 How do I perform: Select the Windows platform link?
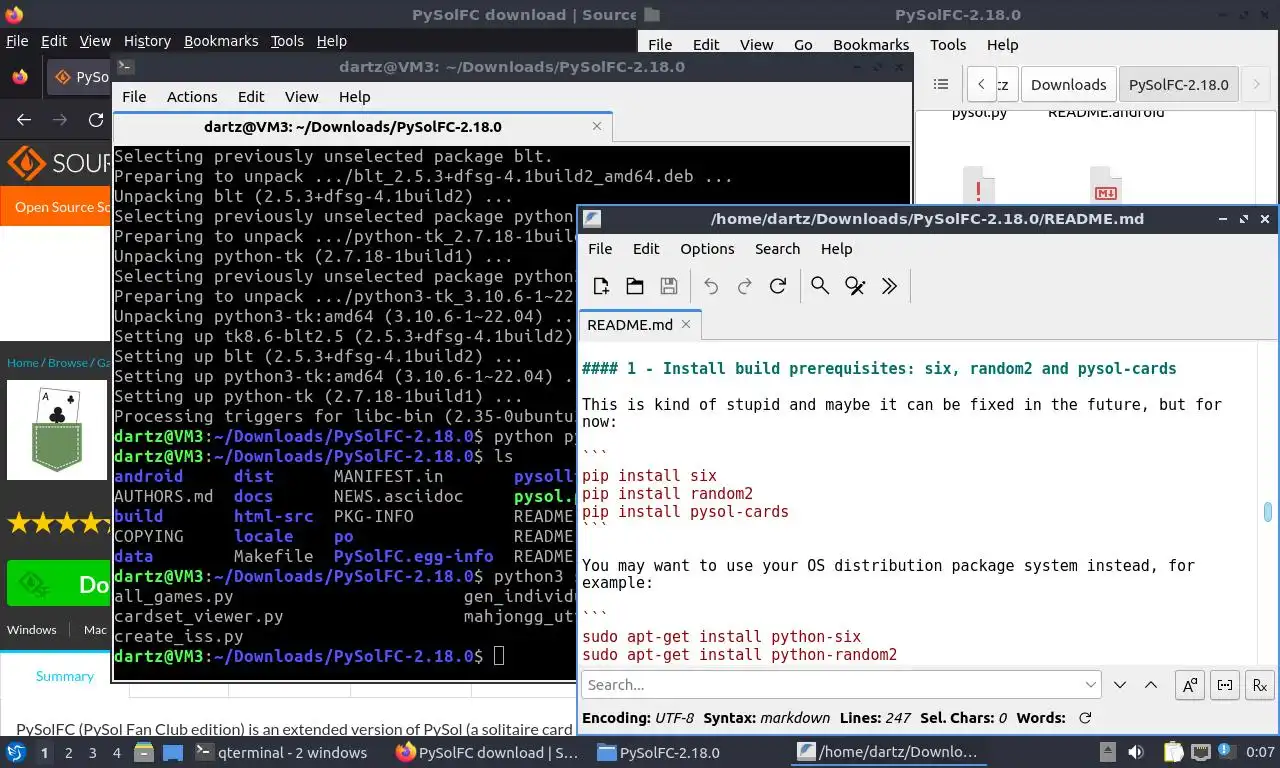click(32, 630)
